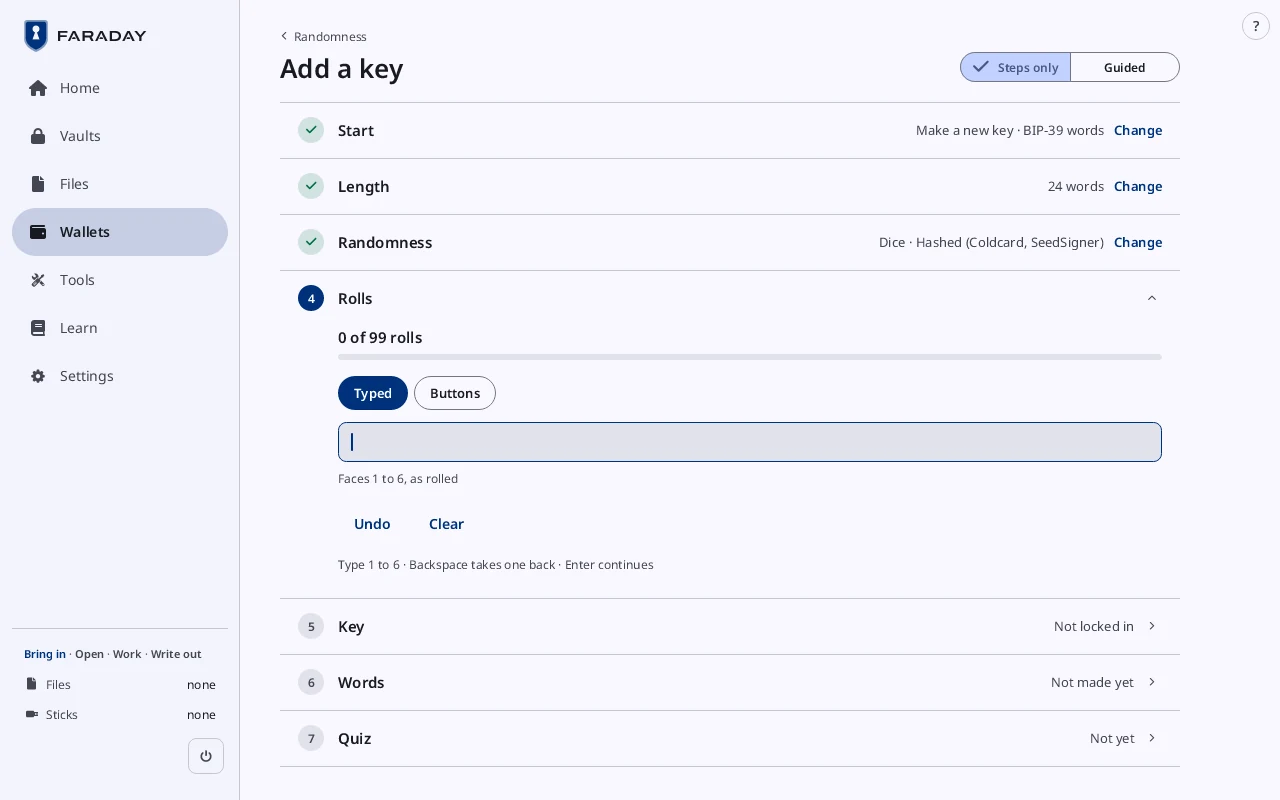Expand the Words step chevron
This screenshot has width=1280, height=800.
pyautogui.click(x=1152, y=682)
